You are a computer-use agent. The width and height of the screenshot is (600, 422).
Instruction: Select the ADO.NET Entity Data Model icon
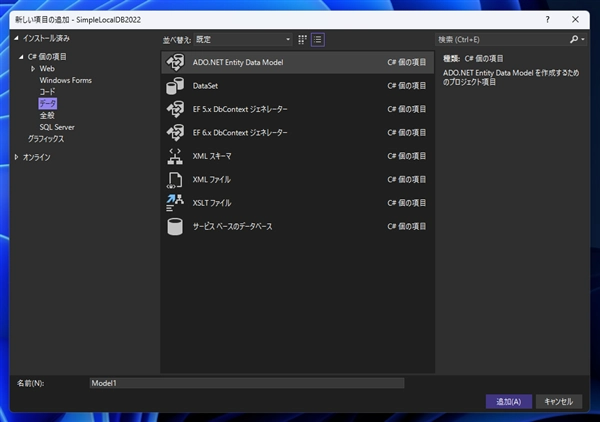point(175,62)
